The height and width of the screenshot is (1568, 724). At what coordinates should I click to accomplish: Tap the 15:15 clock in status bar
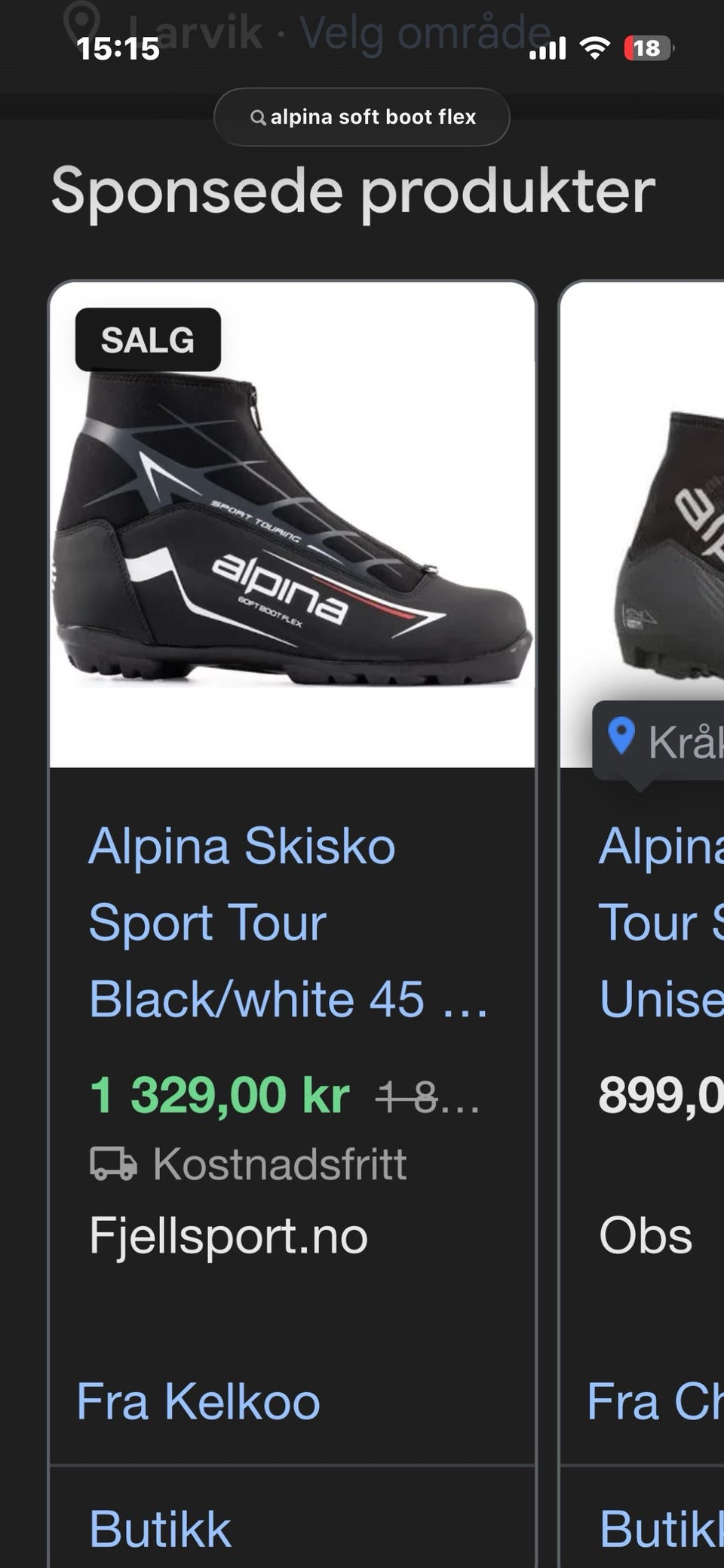[x=118, y=49]
